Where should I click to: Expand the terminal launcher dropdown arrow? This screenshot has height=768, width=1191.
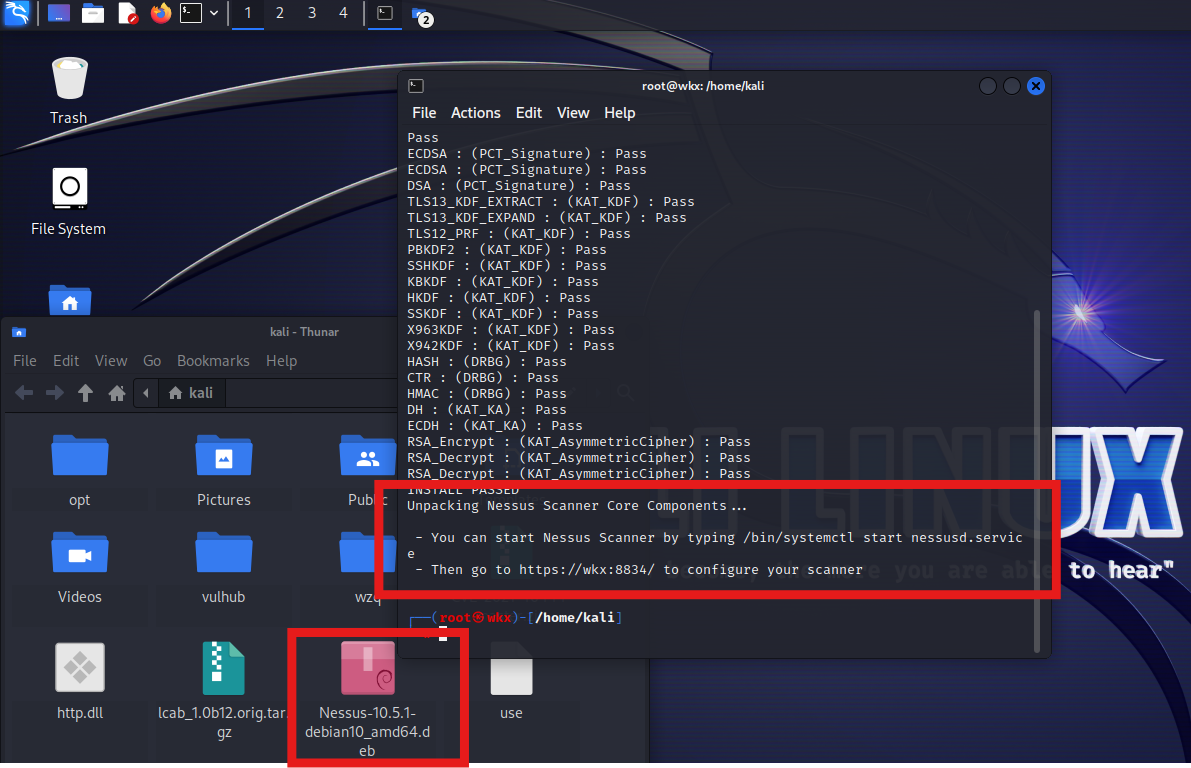[214, 13]
